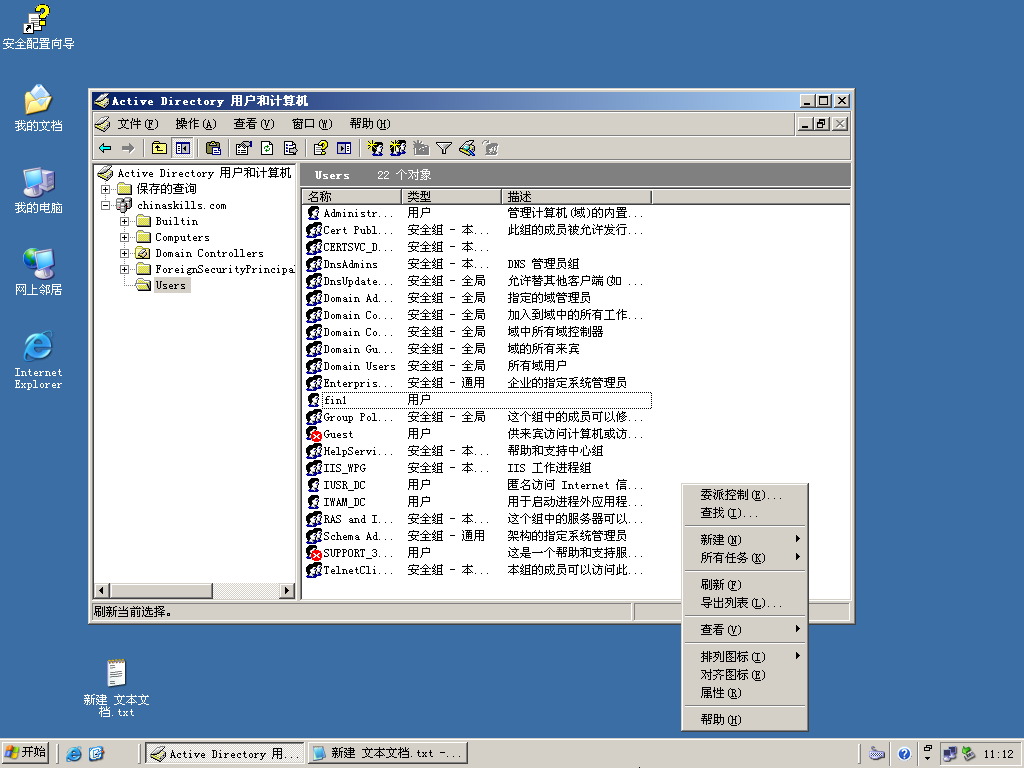
Task: Open the 所有任务 context submenu
Action: click(744, 558)
